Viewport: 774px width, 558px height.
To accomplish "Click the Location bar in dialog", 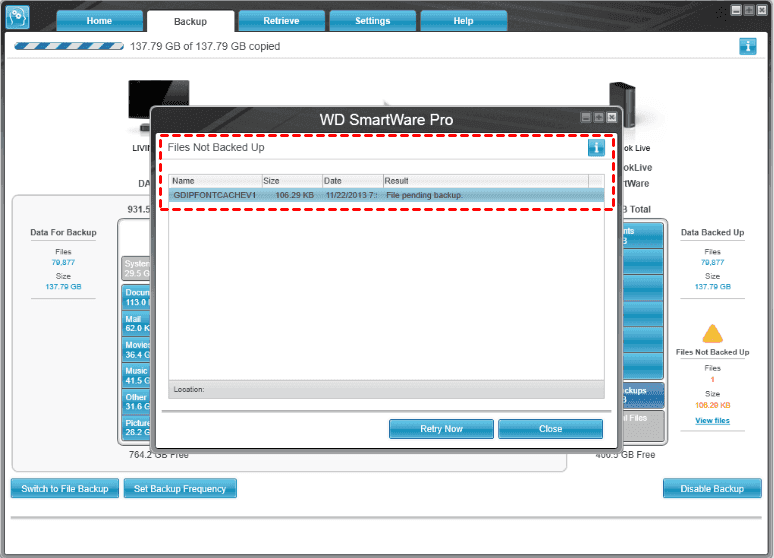I will (x=386, y=390).
